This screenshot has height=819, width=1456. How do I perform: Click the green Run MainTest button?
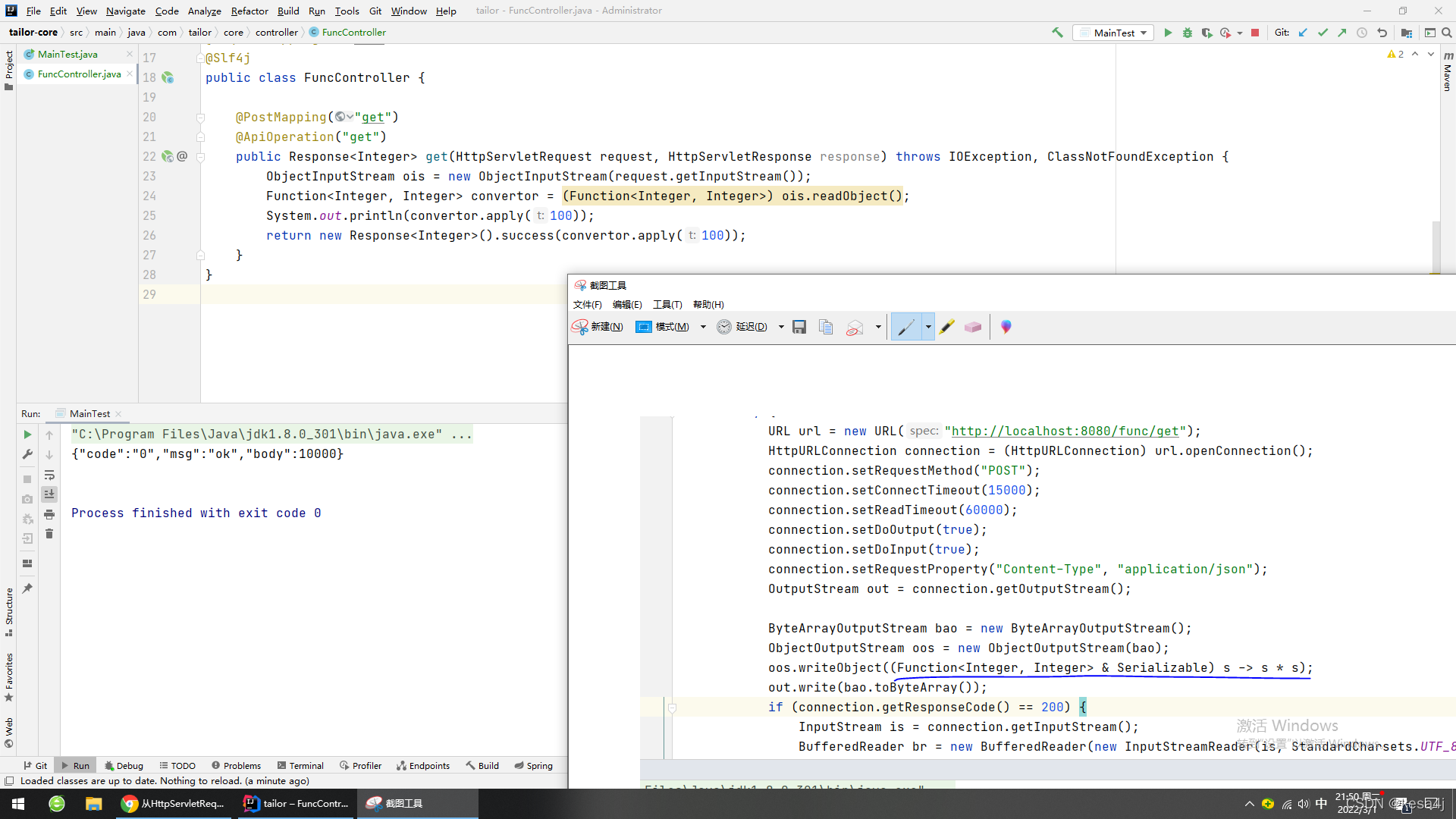[1168, 33]
